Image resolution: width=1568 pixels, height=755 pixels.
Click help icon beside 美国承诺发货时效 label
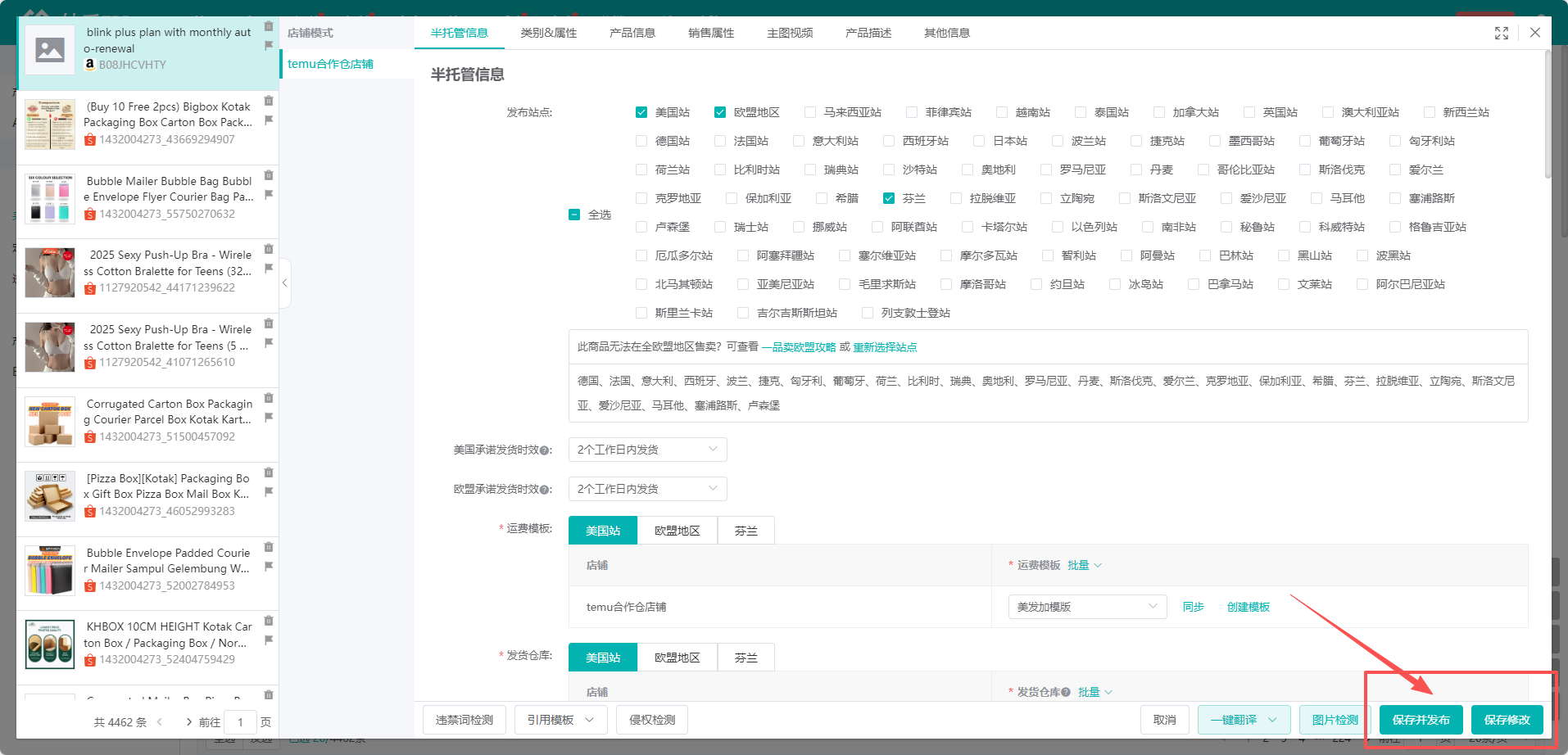coord(545,450)
